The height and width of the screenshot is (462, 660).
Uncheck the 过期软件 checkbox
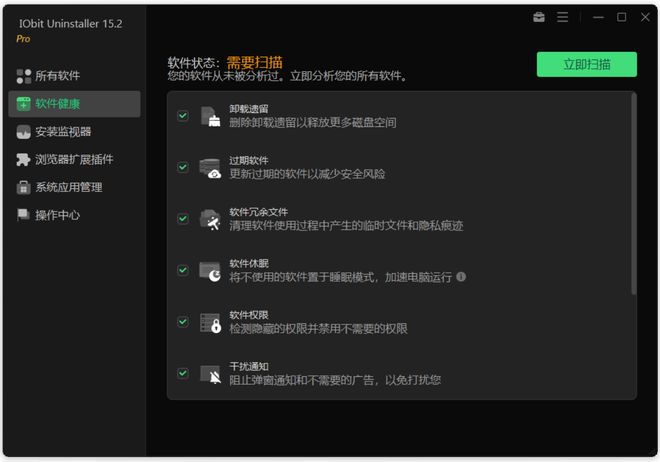(x=183, y=167)
